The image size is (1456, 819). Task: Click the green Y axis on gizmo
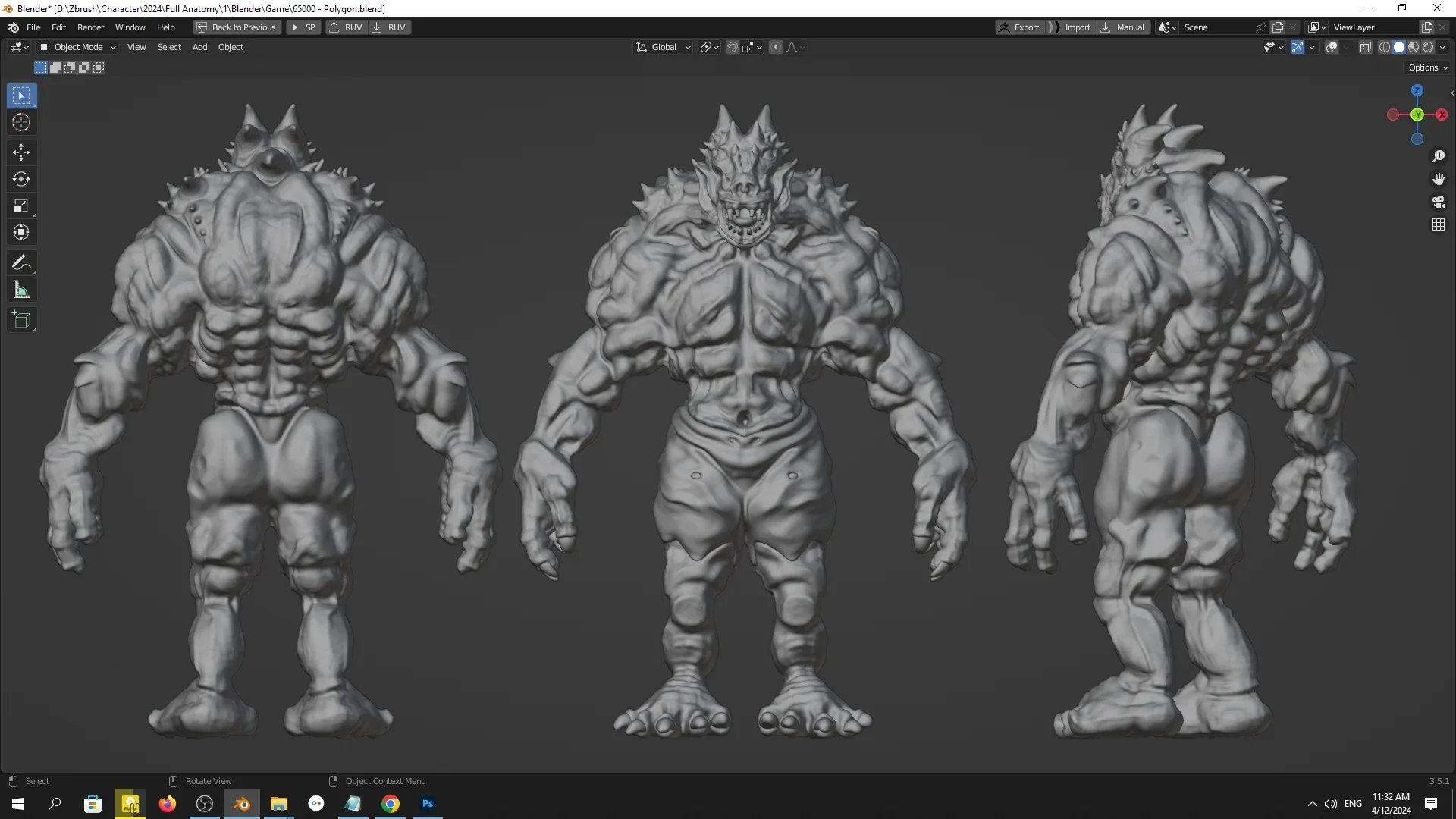coord(1417,115)
